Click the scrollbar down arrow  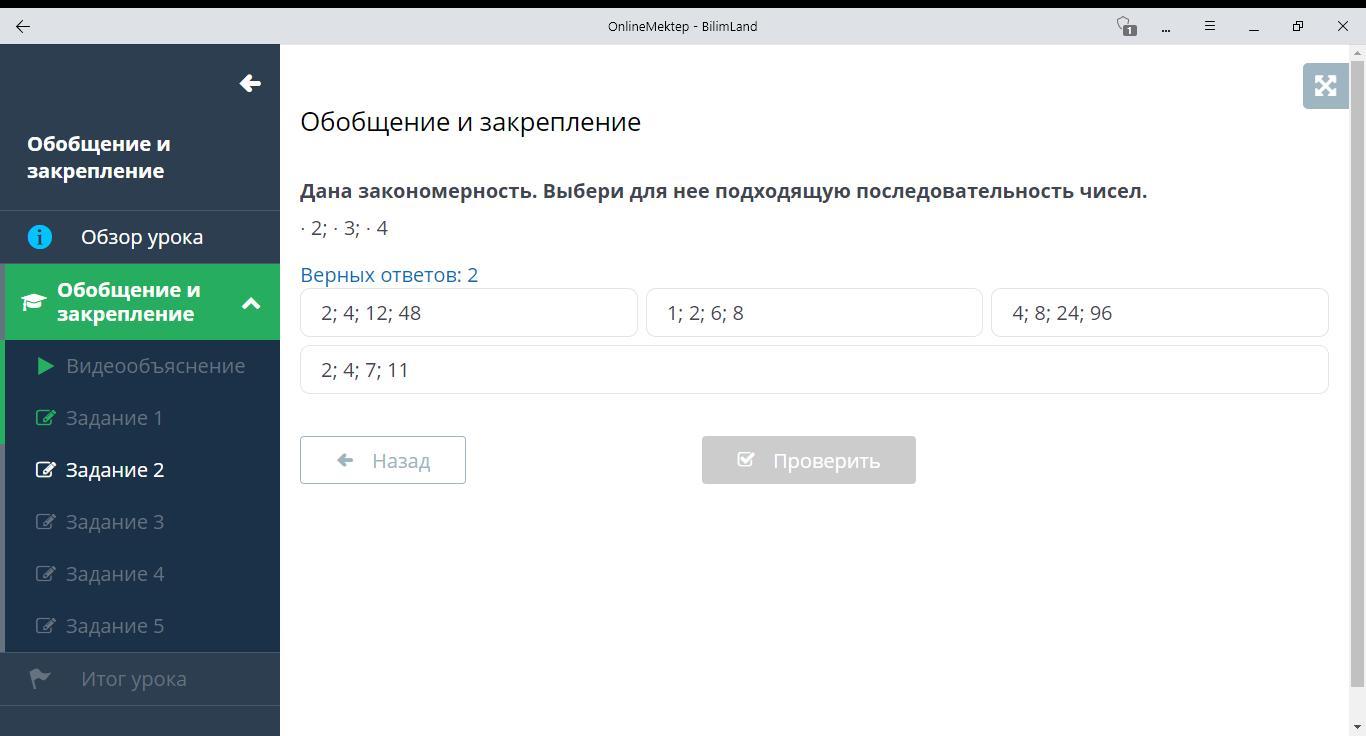point(1357,726)
